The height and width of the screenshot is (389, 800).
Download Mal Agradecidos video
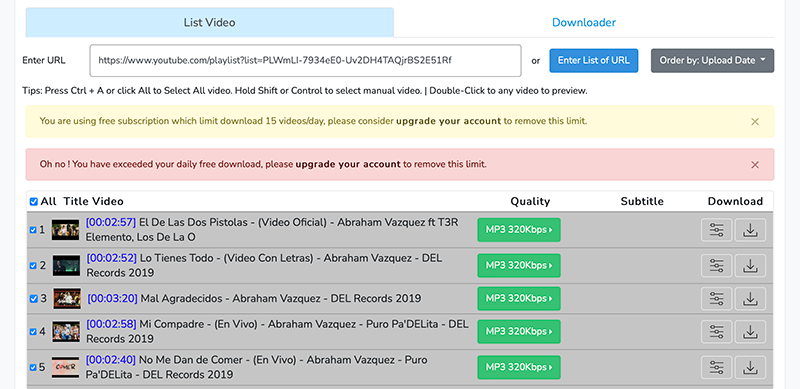click(750, 299)
